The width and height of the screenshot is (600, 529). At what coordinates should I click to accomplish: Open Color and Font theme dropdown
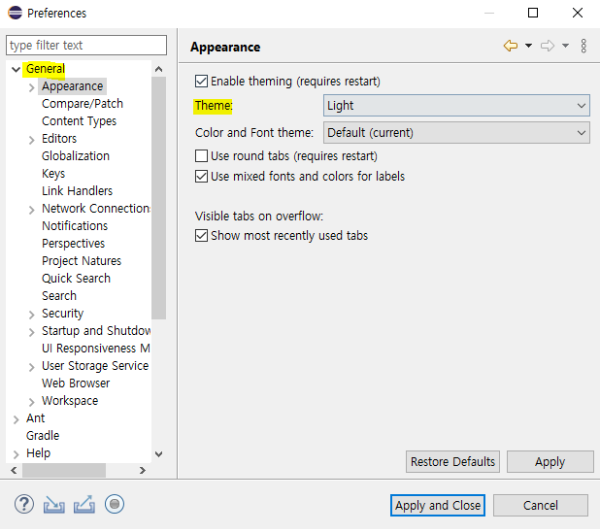pyautogui.click(x=456, y=133)
